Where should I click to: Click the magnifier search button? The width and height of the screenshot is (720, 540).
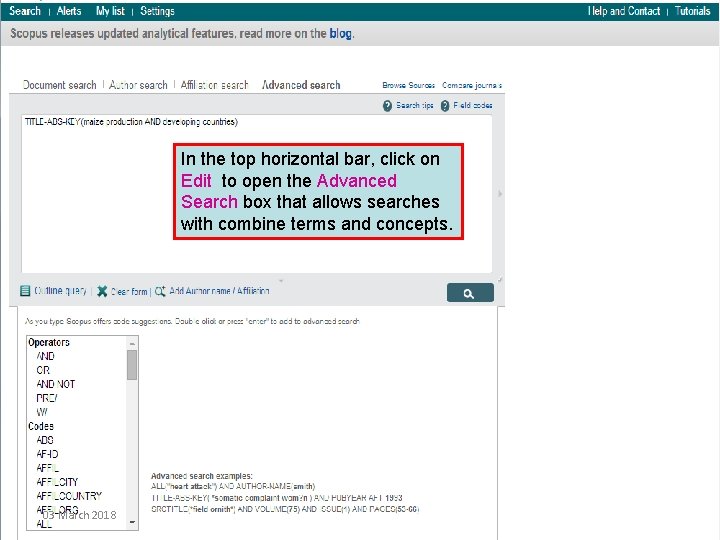pos(470,293)
